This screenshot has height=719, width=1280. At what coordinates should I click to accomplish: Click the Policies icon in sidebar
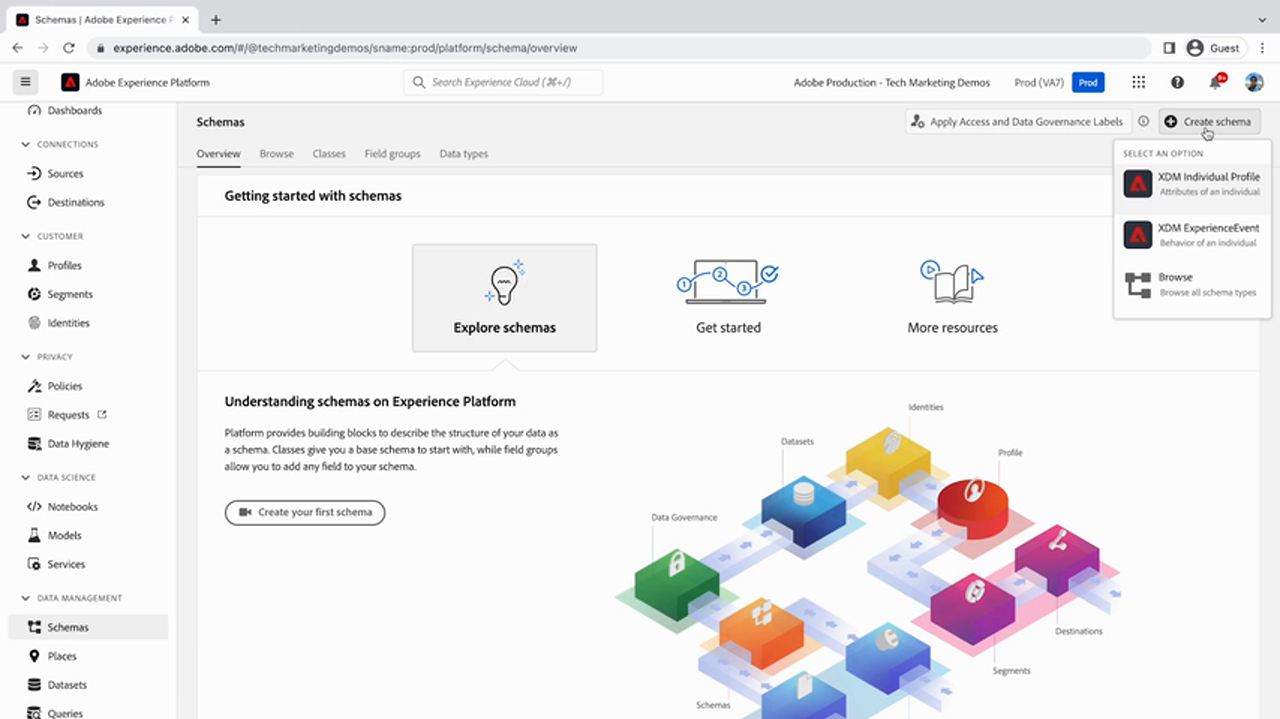34,386
